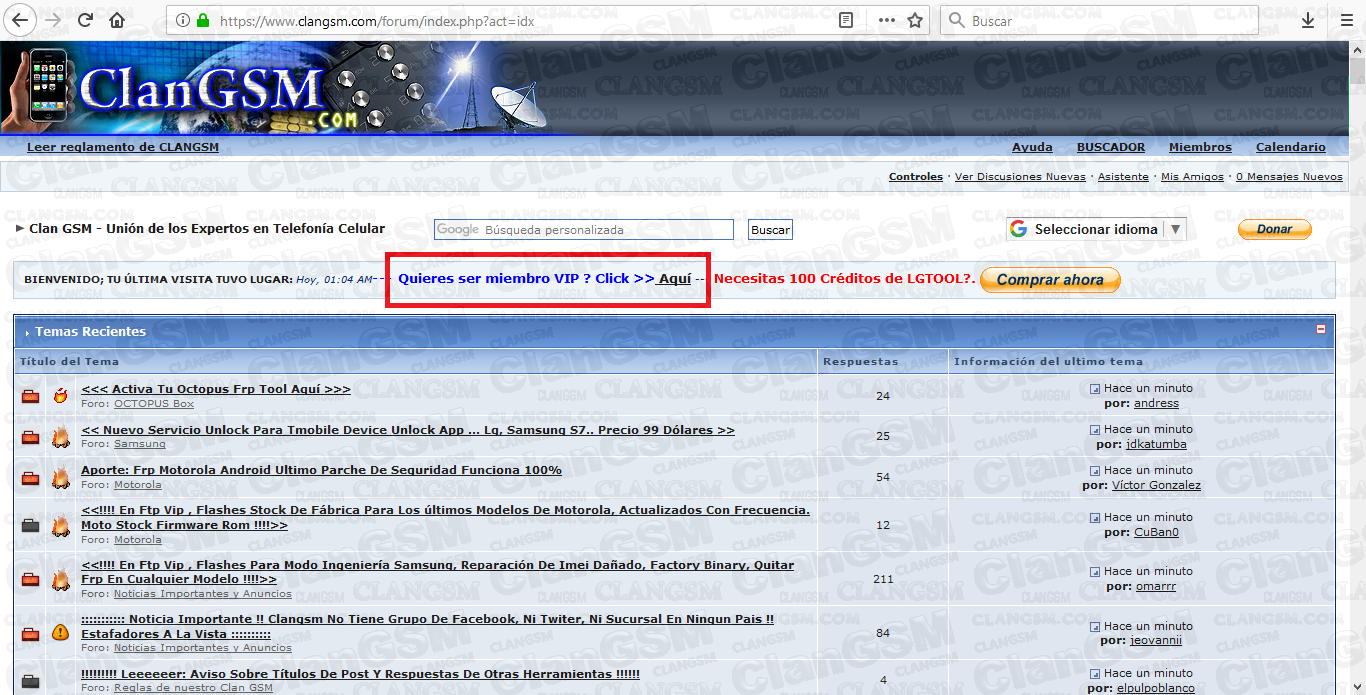Click the folder icon for the Tmobile Device Unlock topic
Image resolution: width=1366 pixels, height=695 pixels.
click(x=31, y=437)
